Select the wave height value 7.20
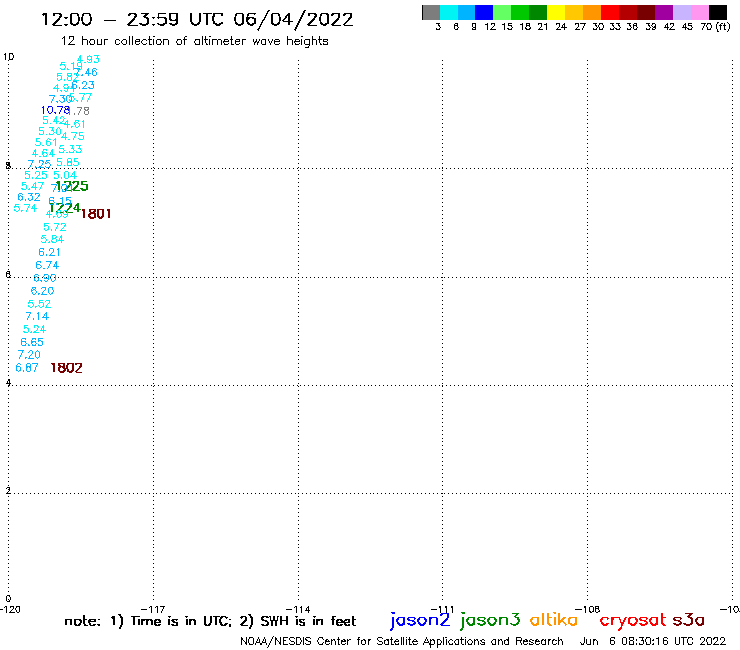Image resolution: width=740 pixels, height=650 pixels. coord(29,355)
